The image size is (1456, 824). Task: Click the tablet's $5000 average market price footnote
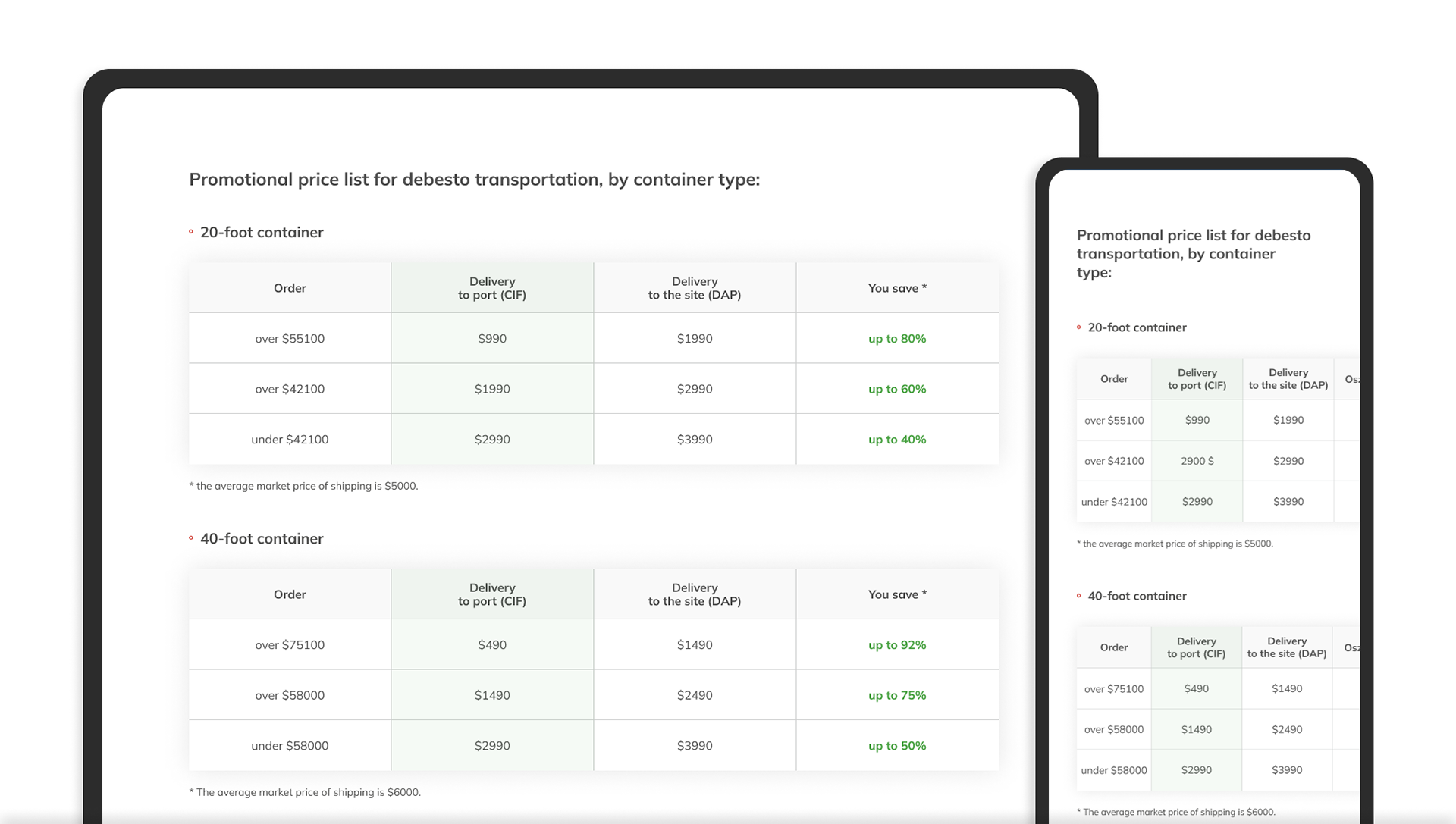click(303, 486)
